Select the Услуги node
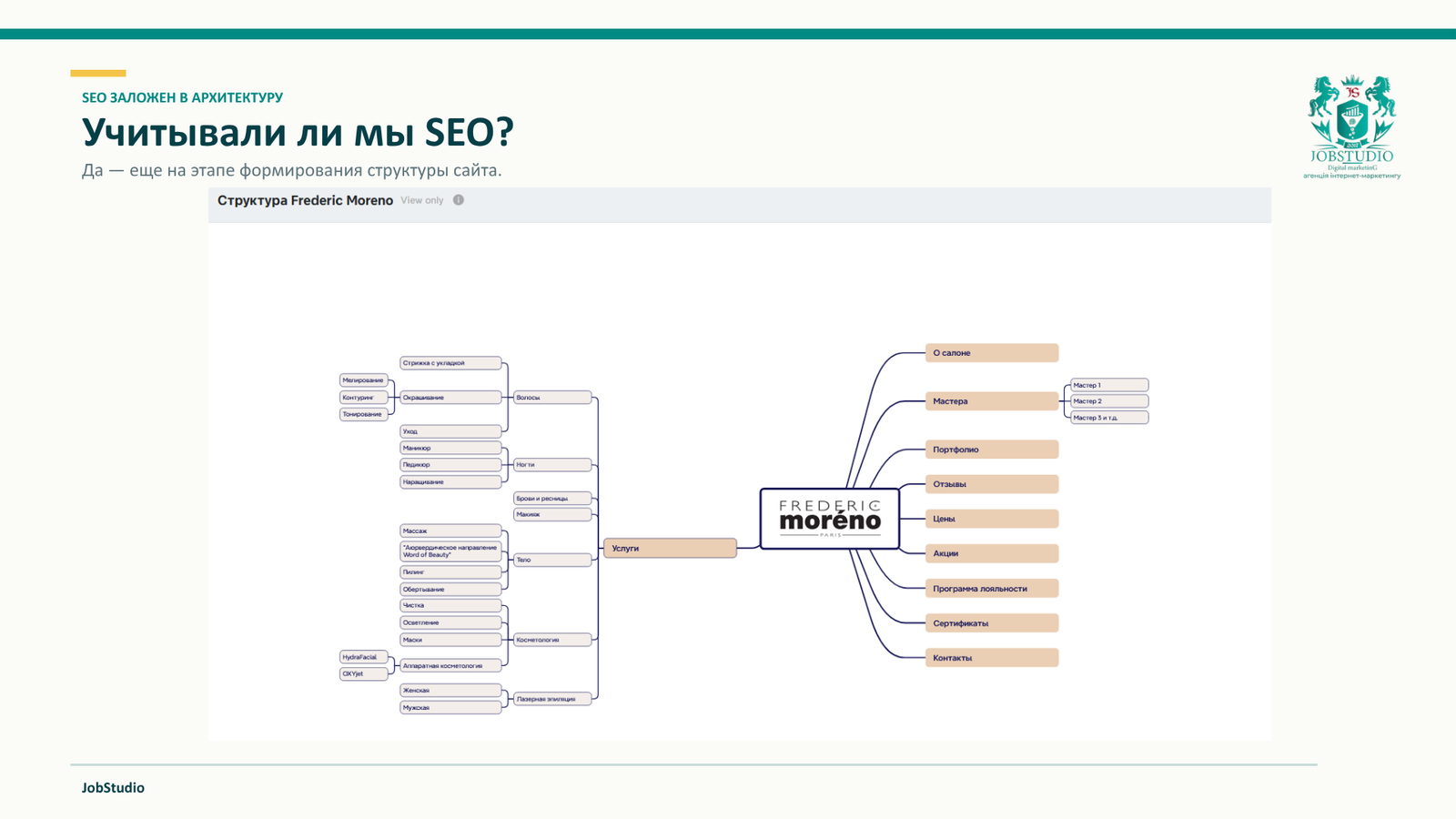1456x819 pixels. point(670,548)
